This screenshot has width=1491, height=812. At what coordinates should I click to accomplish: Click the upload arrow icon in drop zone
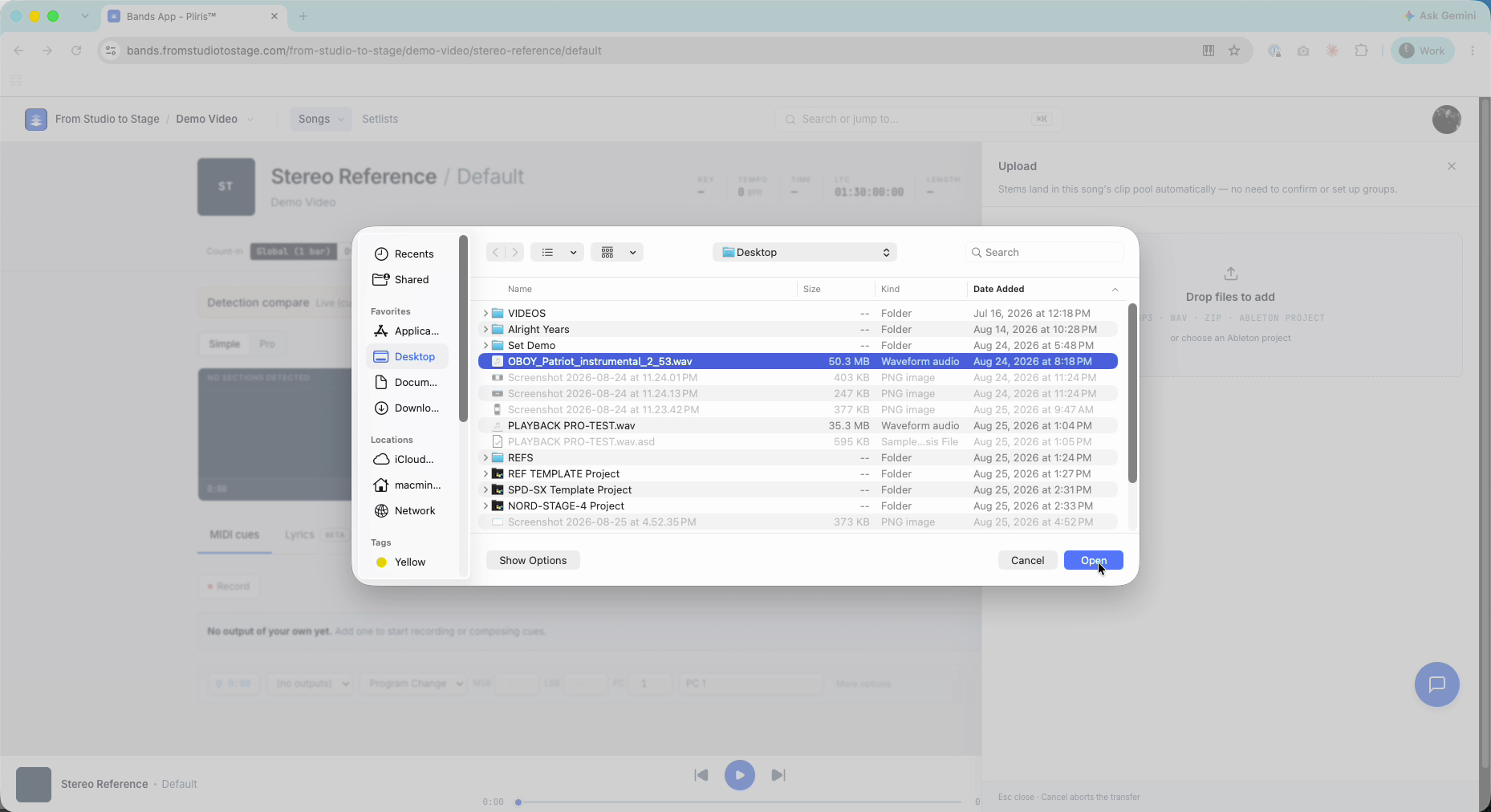click(x=1231, y=274)
